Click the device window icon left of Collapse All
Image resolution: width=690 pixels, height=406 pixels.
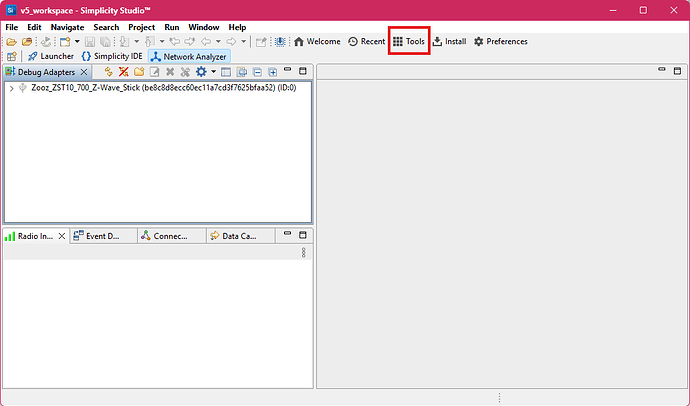click(x=242, y=72)
